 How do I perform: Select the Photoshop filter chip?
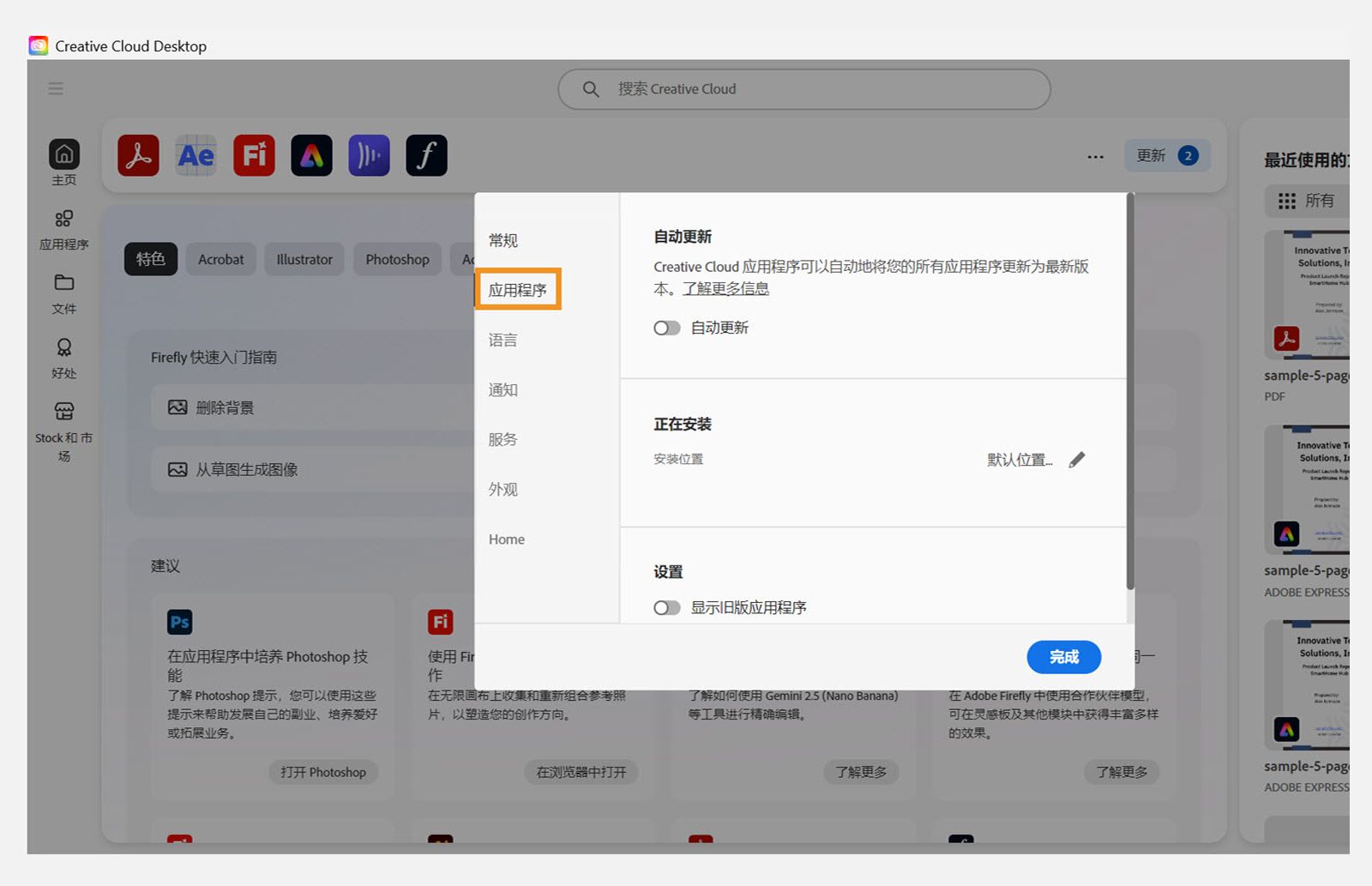tap(397, 259)
